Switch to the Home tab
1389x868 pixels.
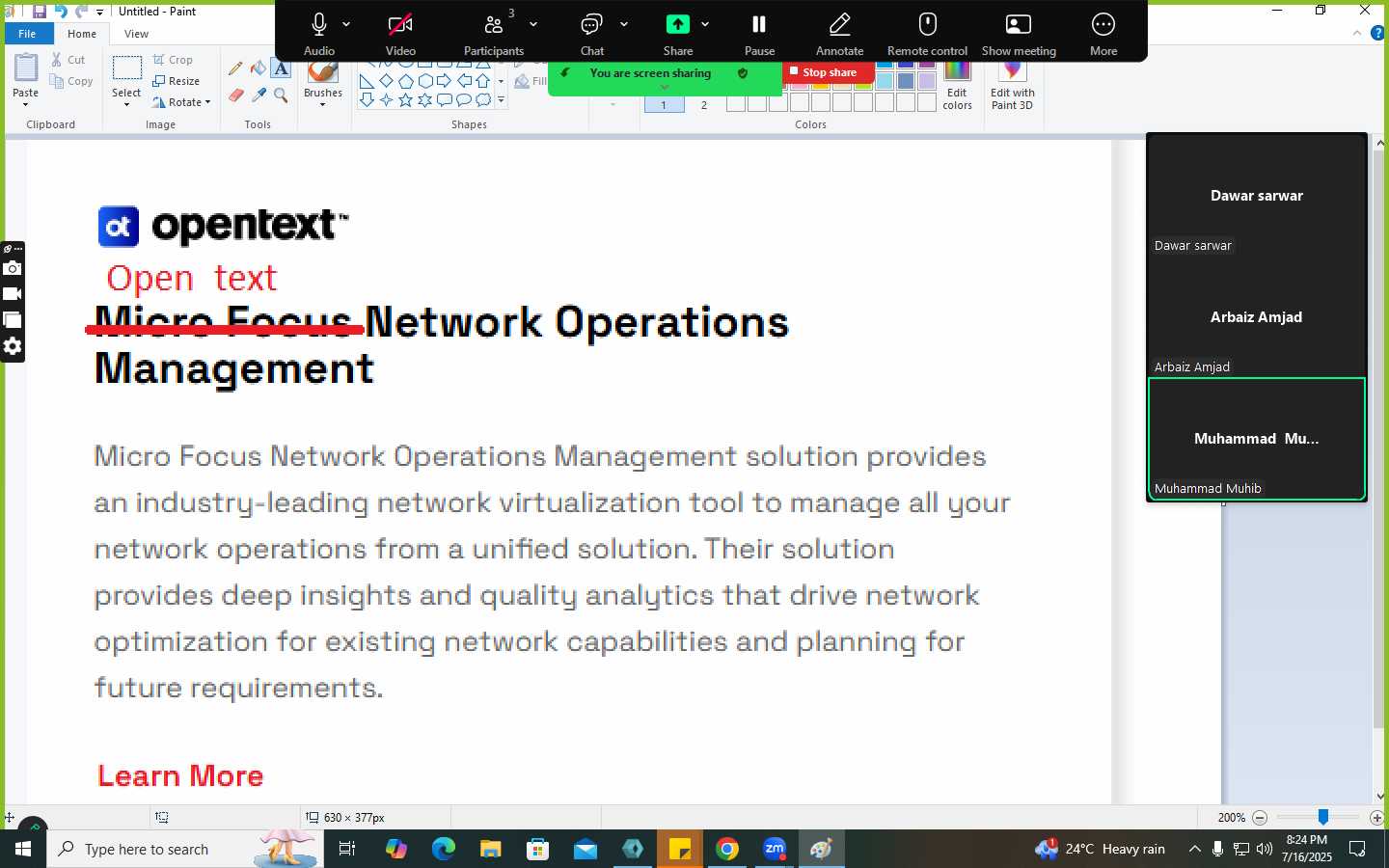(82, 34)
